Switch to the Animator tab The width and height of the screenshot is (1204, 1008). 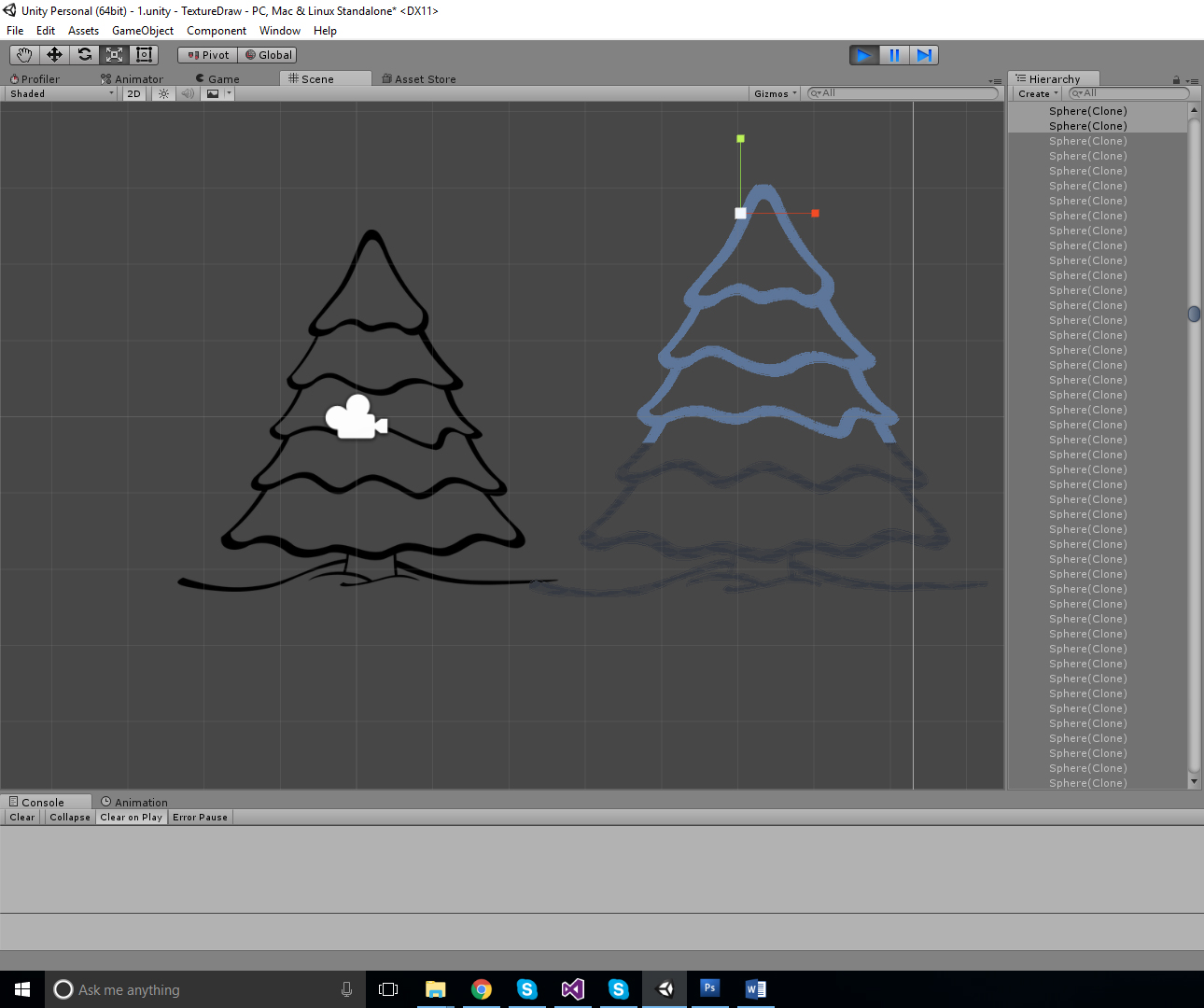click(132, 79)
